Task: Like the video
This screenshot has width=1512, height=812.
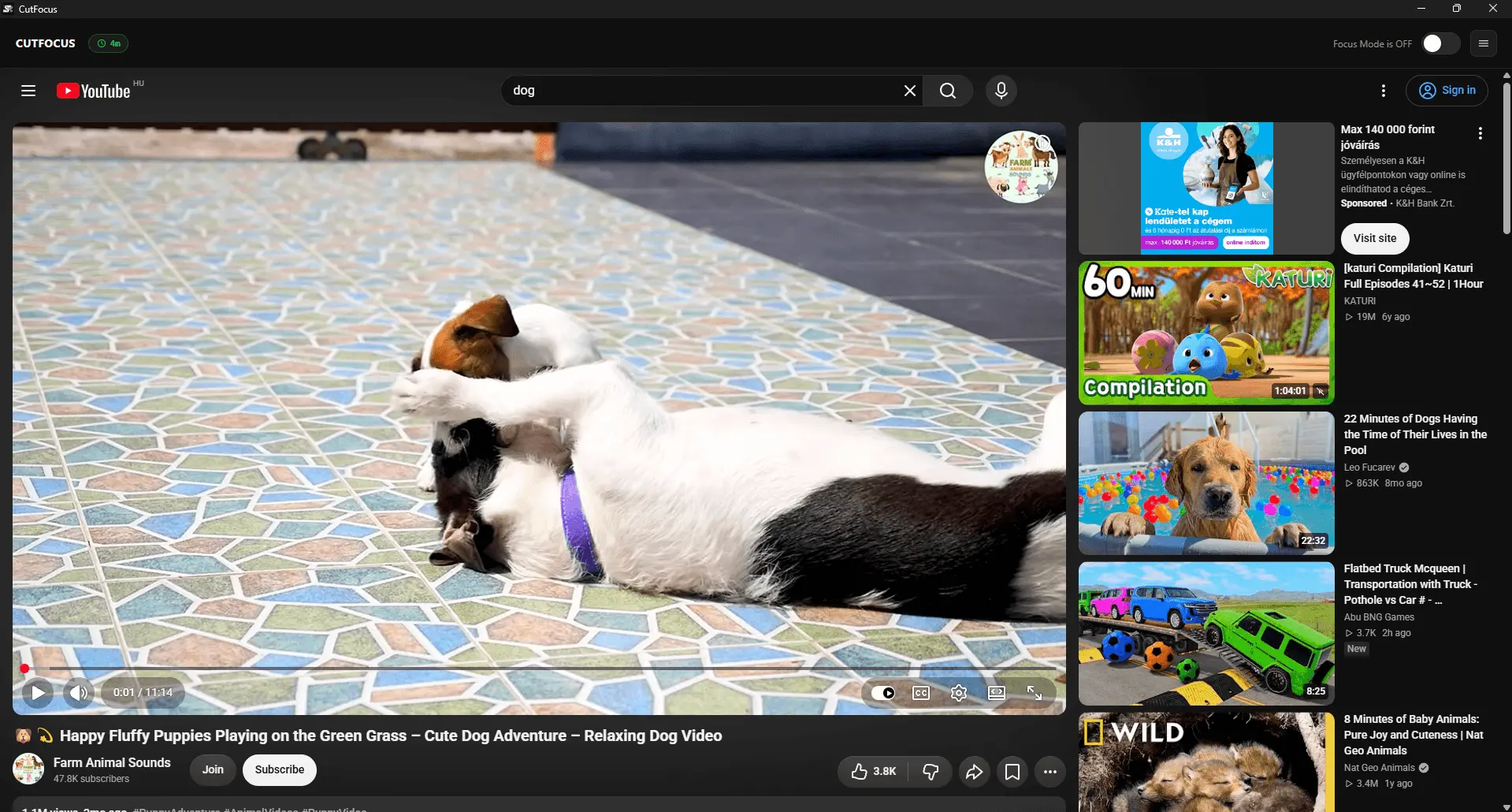Action: [x=873, y=772]
